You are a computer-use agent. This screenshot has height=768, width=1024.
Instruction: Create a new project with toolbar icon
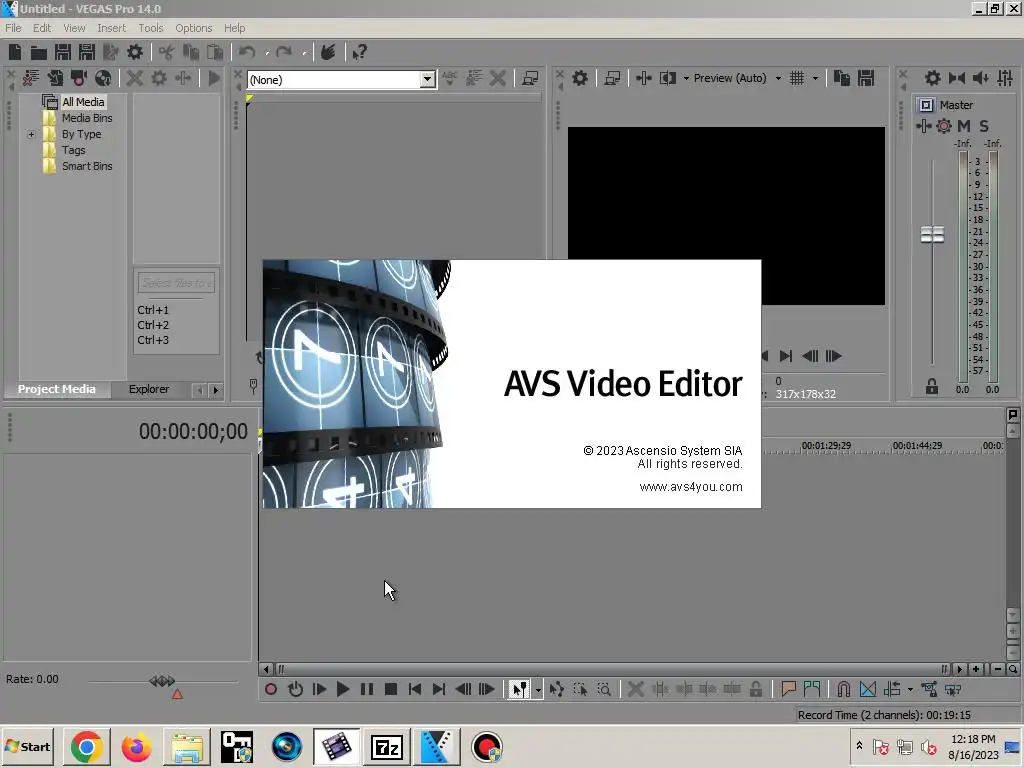point(15,52)
